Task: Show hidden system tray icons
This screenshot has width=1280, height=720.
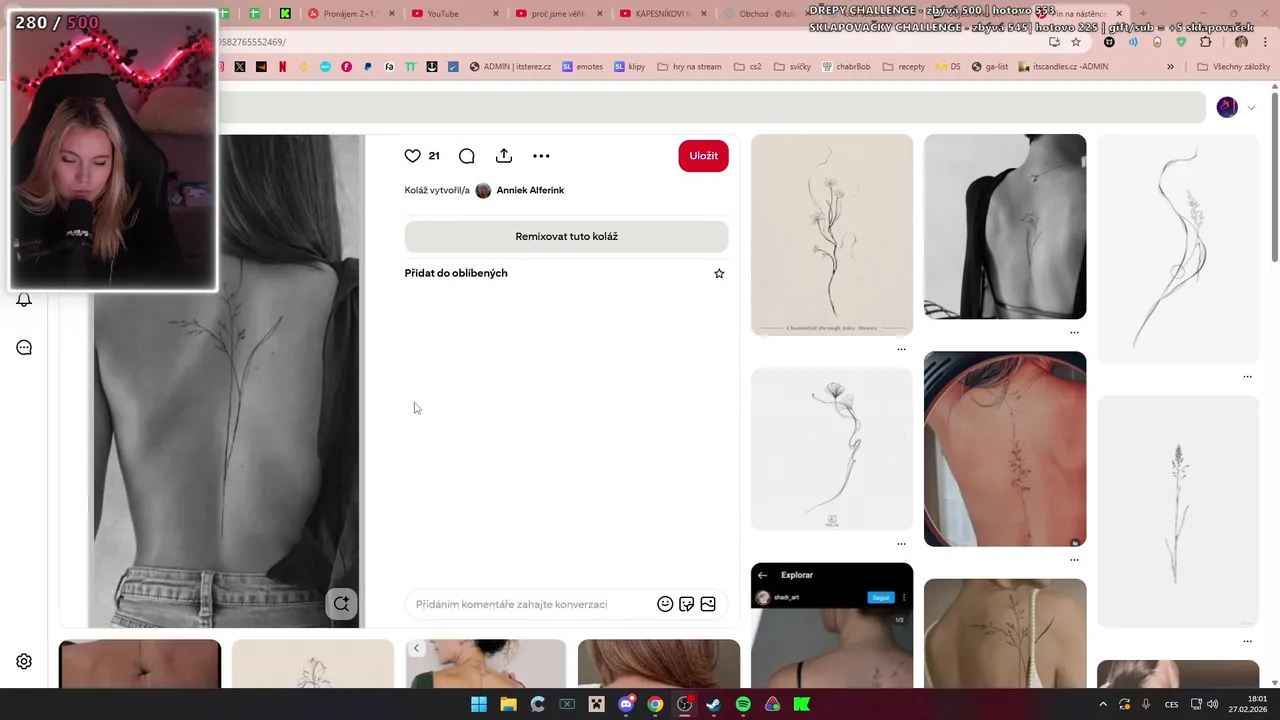Action: click(1103, 704)
